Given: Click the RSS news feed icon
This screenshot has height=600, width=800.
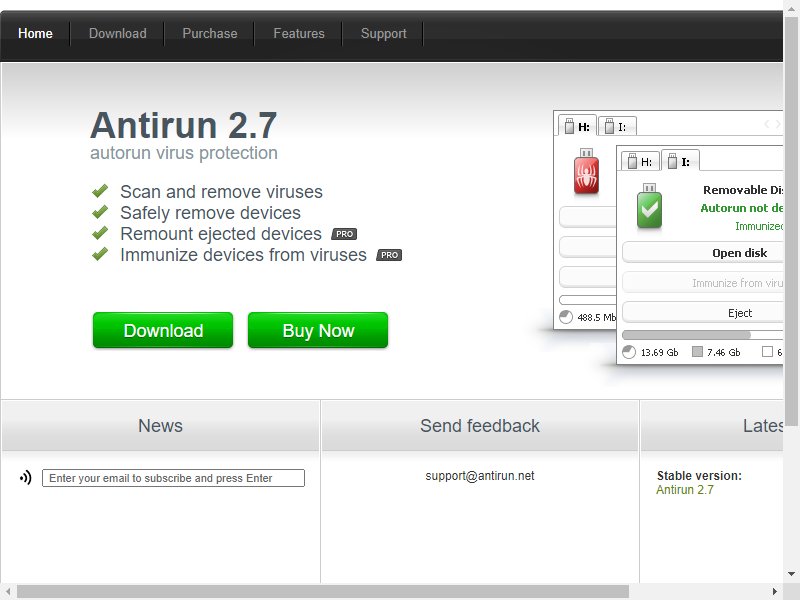Looking at the screenshot, I should pos(26,478).
